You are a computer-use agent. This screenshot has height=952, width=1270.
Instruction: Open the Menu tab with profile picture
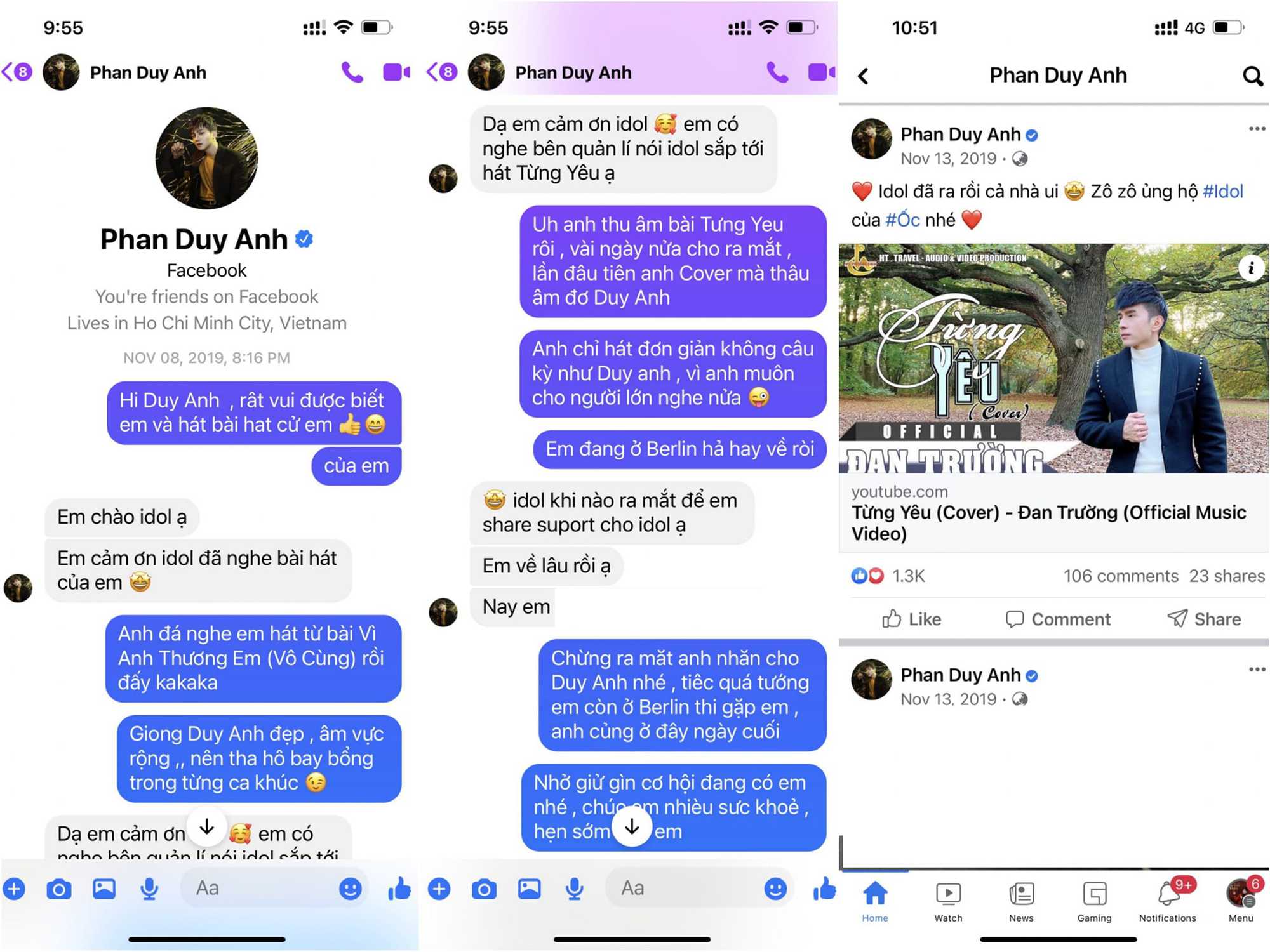click(1241, 901)
